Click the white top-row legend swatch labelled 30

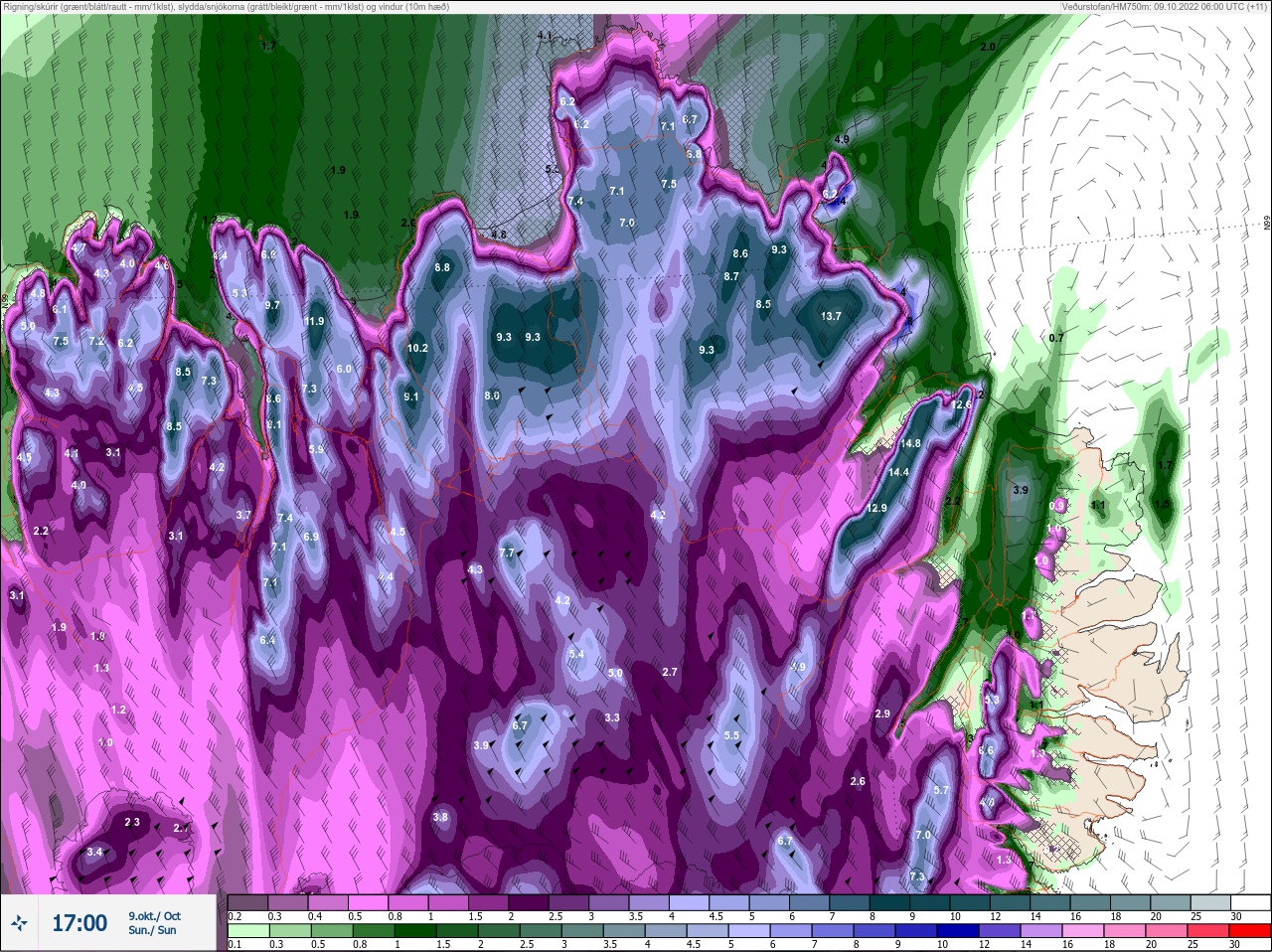click(x=1250, y=902)
